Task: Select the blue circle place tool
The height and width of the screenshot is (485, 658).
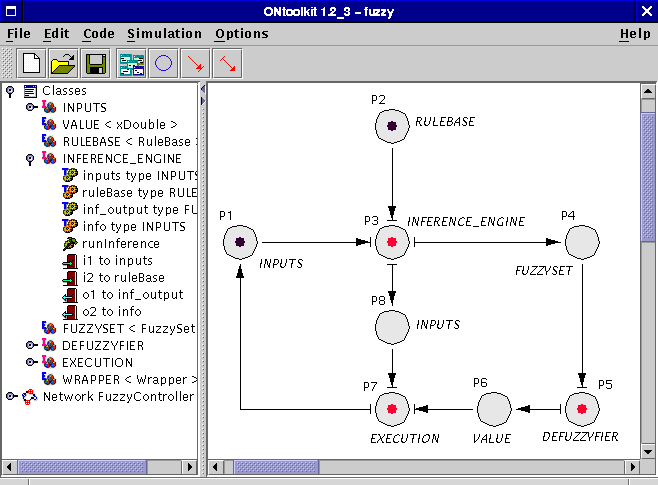Action: [164, 64]
